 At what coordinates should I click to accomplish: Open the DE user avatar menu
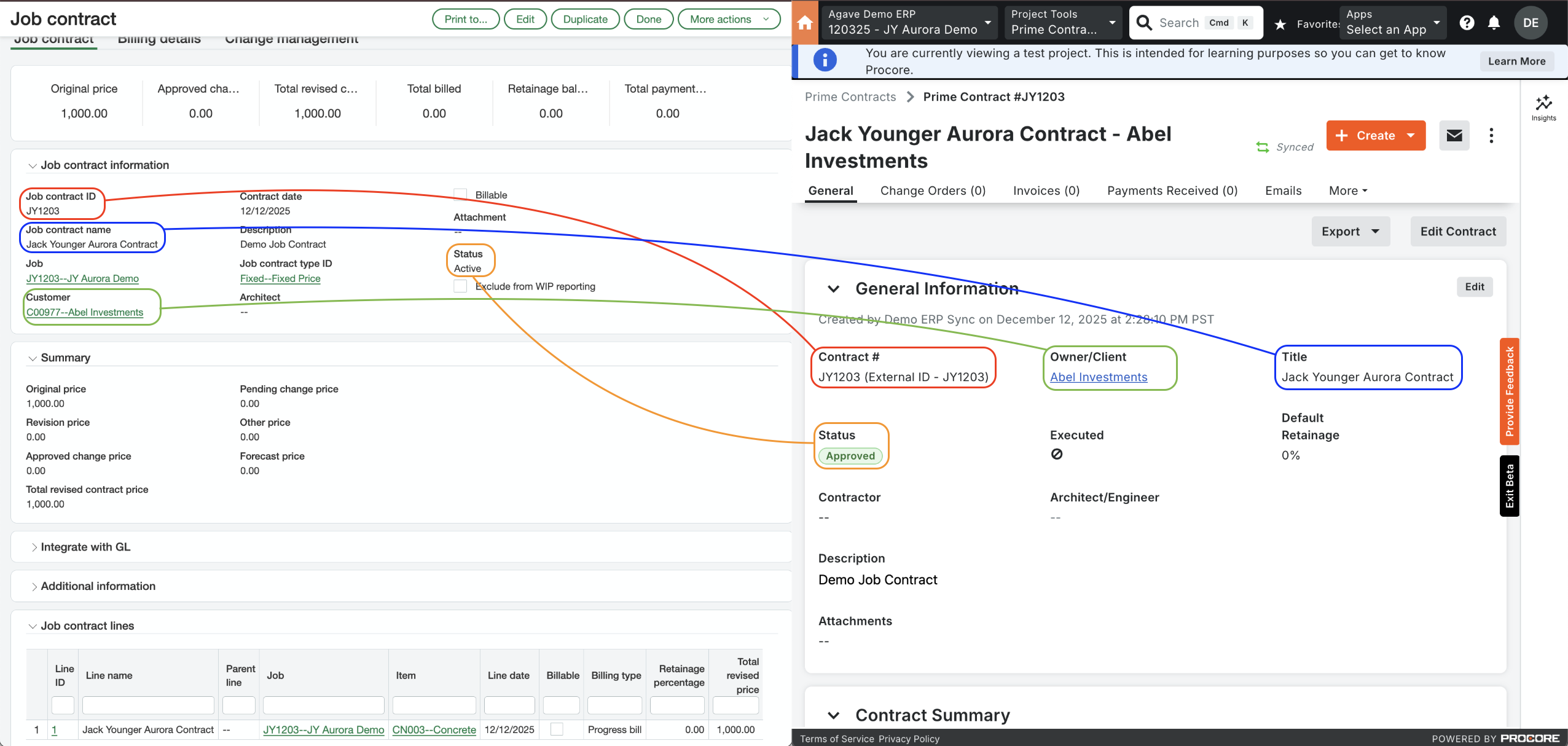[x=1531, y=23]
